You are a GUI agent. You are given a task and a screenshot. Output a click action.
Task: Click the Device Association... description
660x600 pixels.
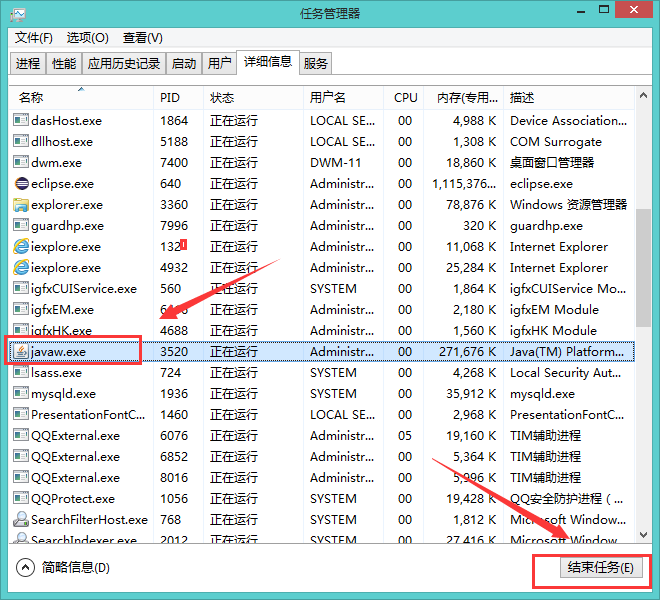coord(568,121)
